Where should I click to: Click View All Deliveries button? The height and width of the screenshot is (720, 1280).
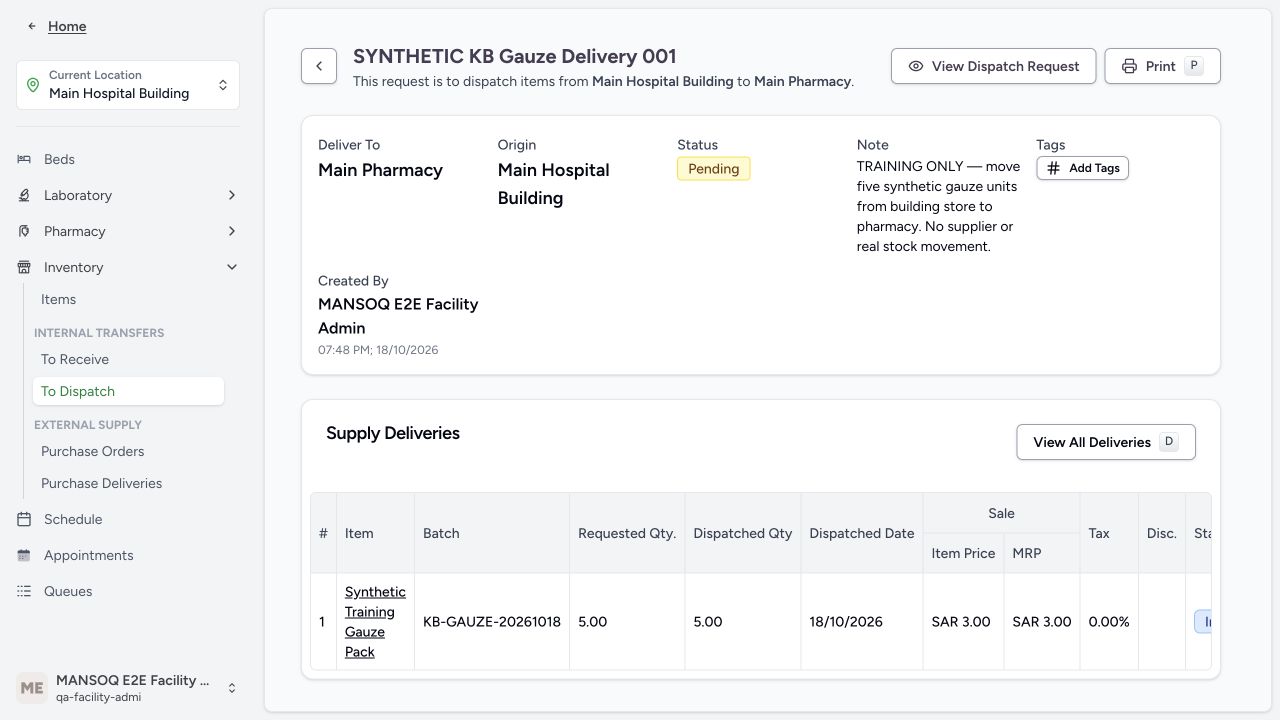coord(1106,442)
